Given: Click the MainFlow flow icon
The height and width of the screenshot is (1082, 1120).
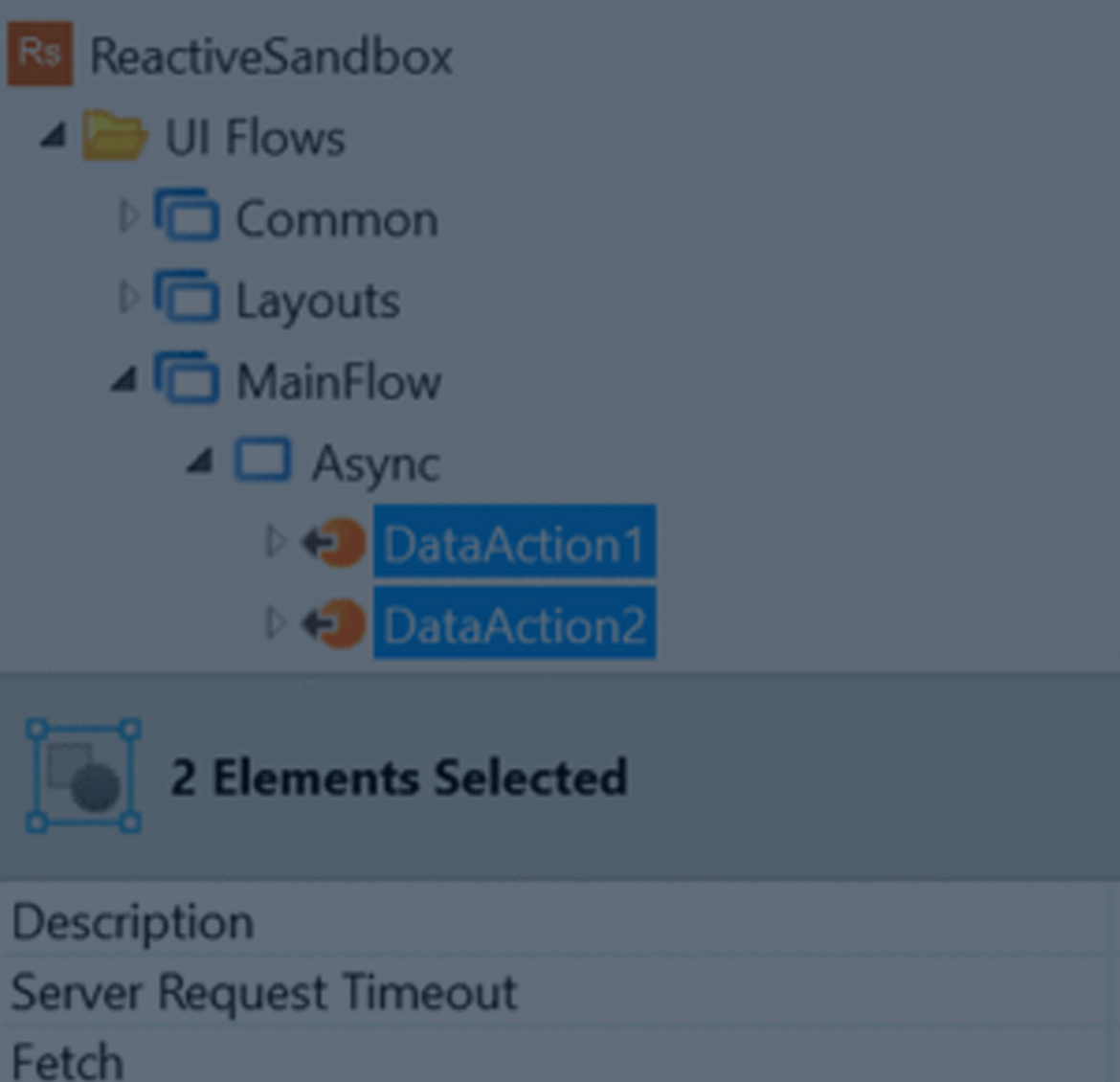Looking at the screenshot, I should 187,380.
